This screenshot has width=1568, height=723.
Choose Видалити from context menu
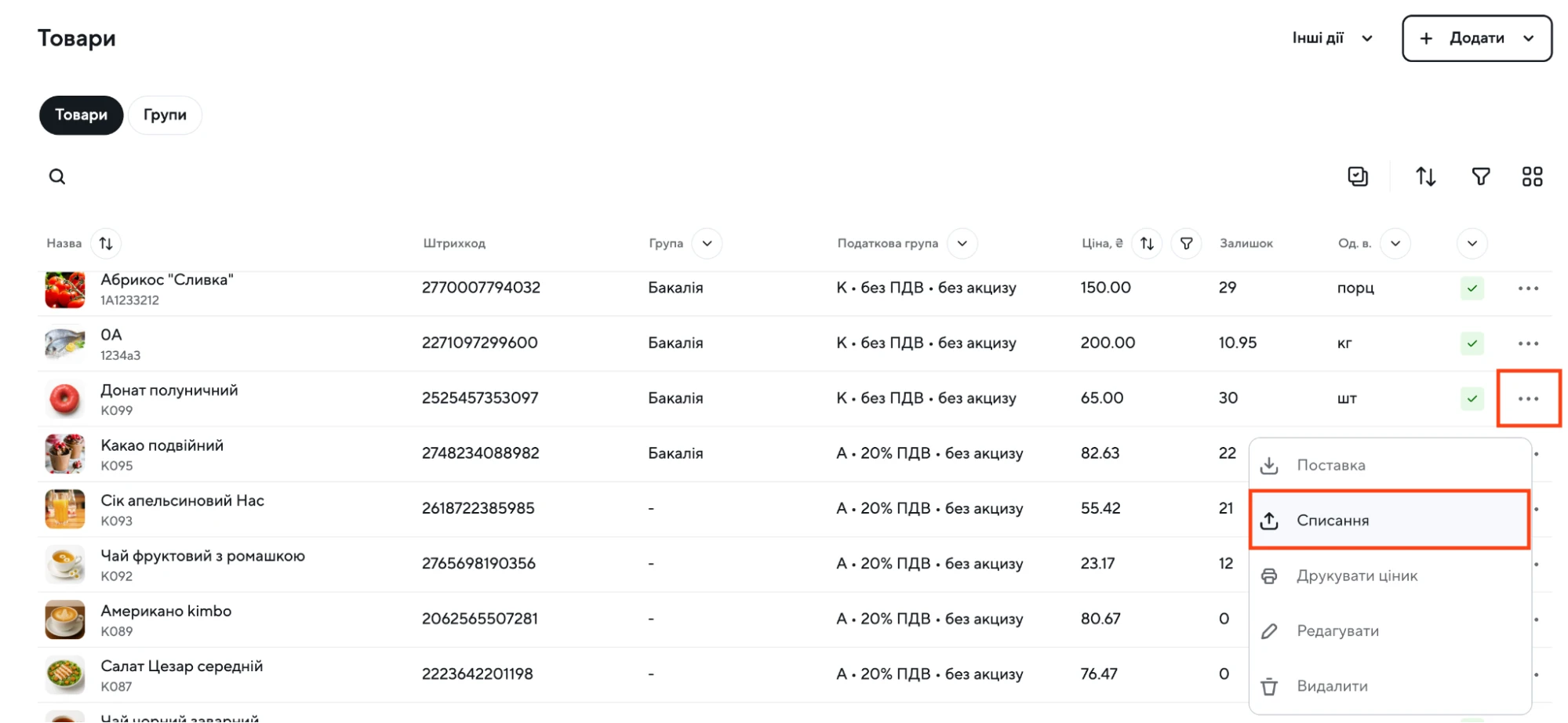[x=1390, y=687]
